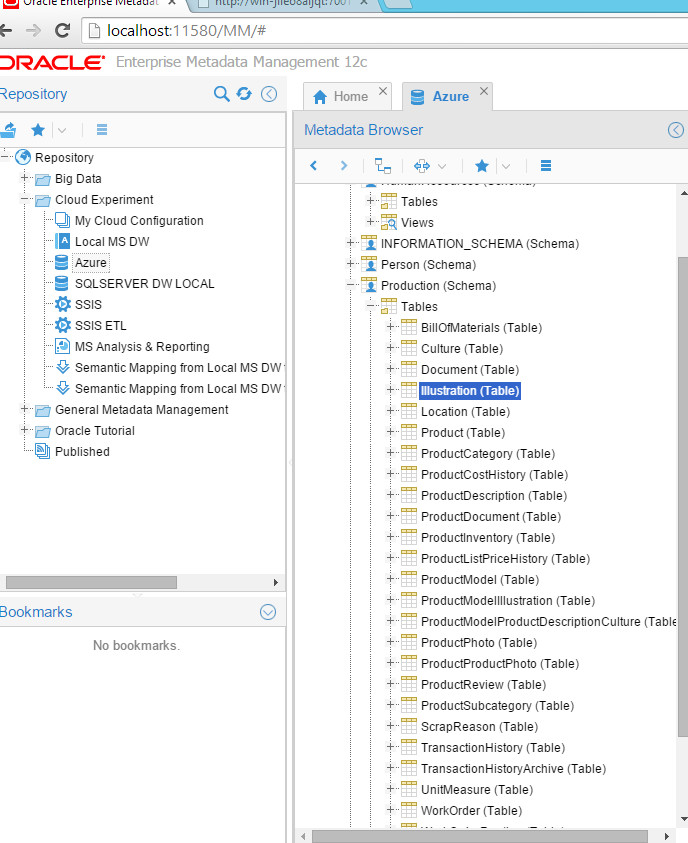Navigate back in the Metadata Browser
The width and height of the screenshot is (688, 843).
(314, 166)
